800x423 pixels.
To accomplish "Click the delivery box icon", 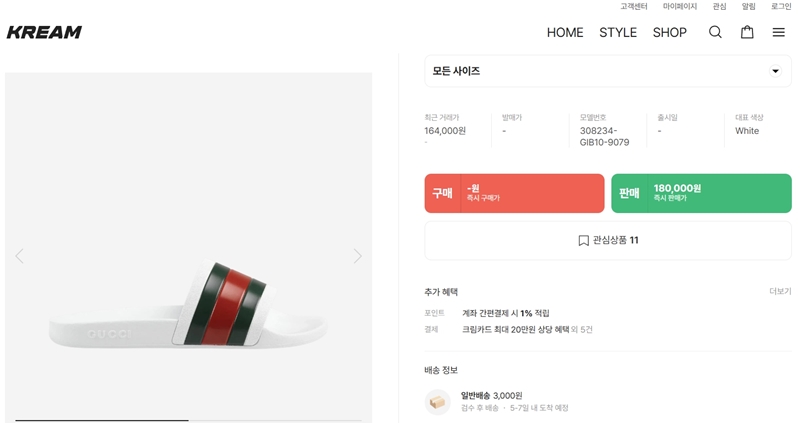I will [x=437, y=402].
